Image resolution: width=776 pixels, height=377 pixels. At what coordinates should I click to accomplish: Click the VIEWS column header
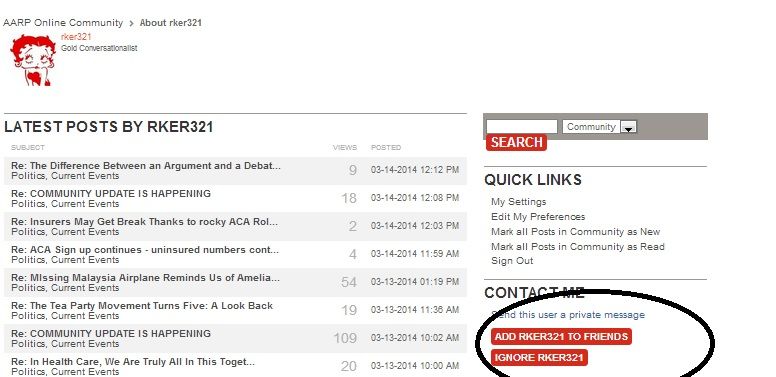(345, 147)
